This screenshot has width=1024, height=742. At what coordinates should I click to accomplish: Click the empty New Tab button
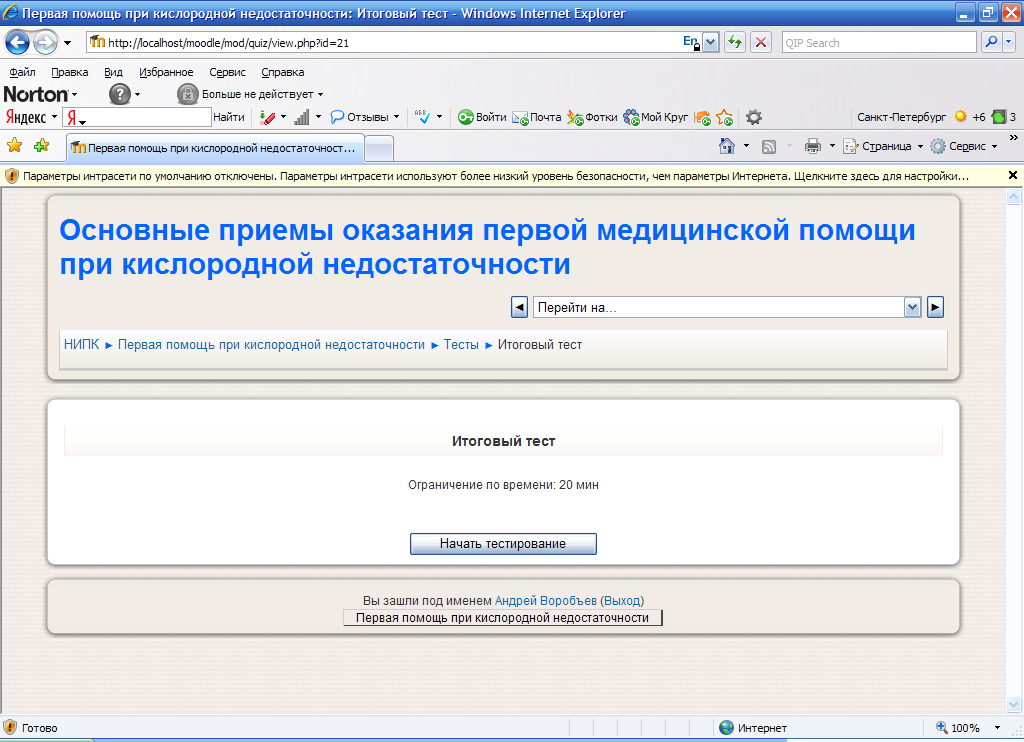[379, 149]
